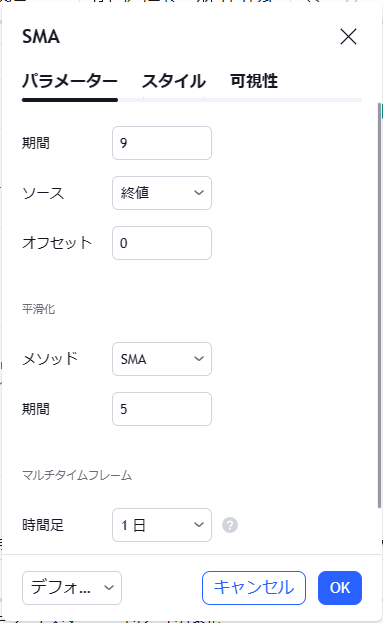This screenshot has height=623, width=383.
Task: Open the デフォ... defaults dropdown
Action: (x=72, y=588)
